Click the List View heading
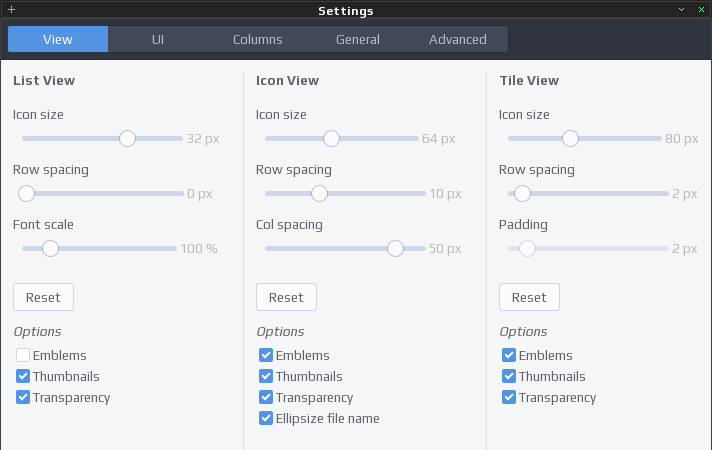 pos(44,80)
